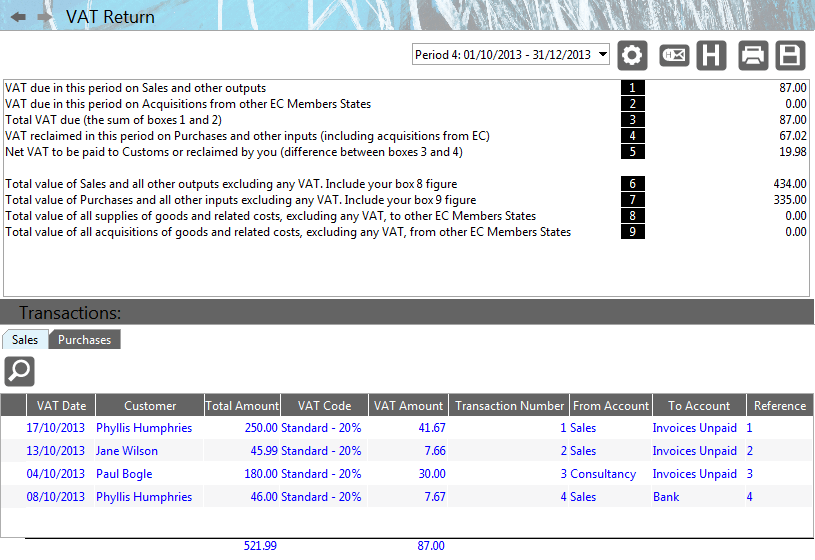Click customer Paul Bogle
This screenshot has width=815, height=560.
(x=124, y=474)
